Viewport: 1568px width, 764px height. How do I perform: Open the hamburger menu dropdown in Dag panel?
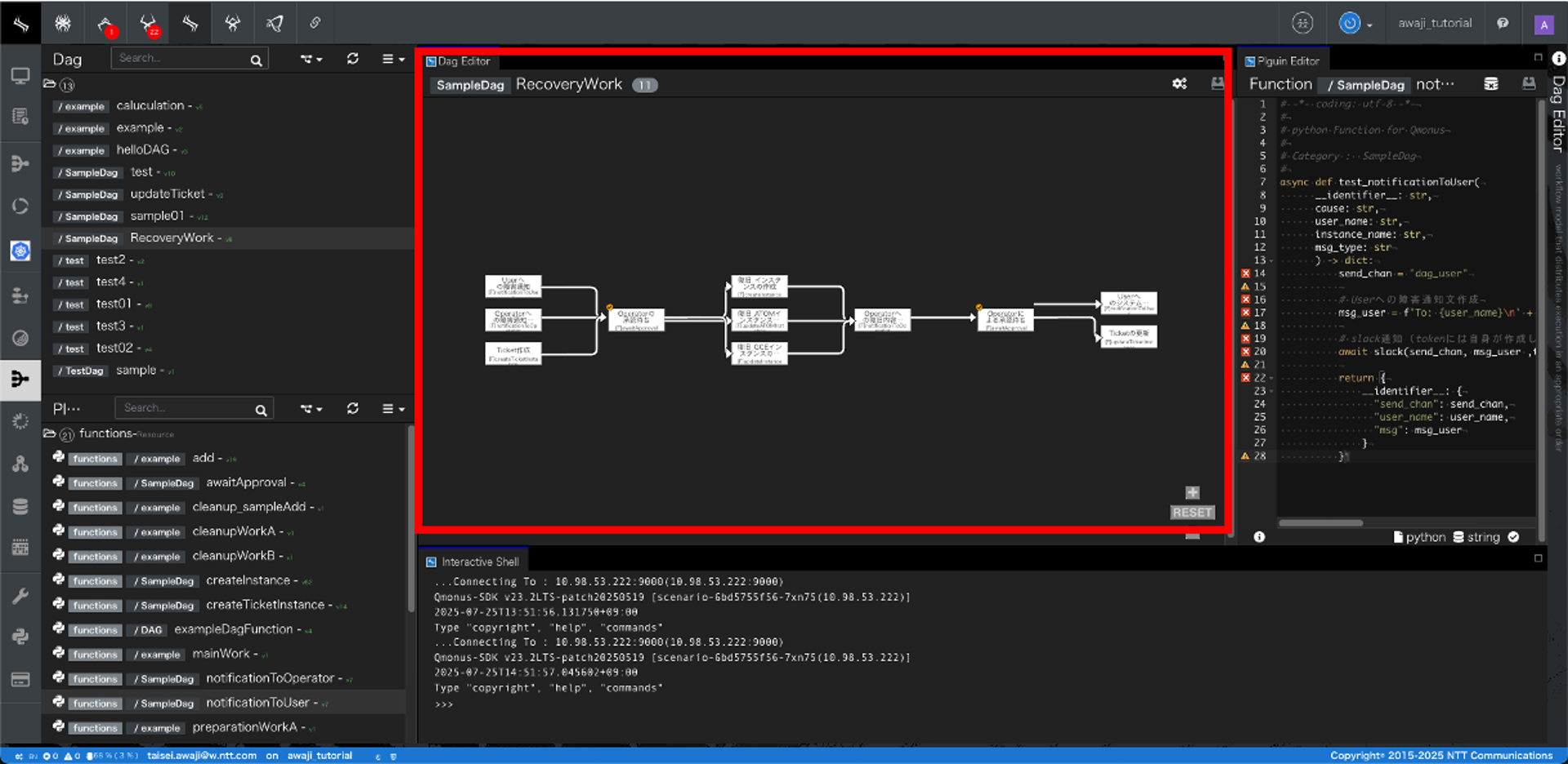pyautogui.click(x=394, y=59)
